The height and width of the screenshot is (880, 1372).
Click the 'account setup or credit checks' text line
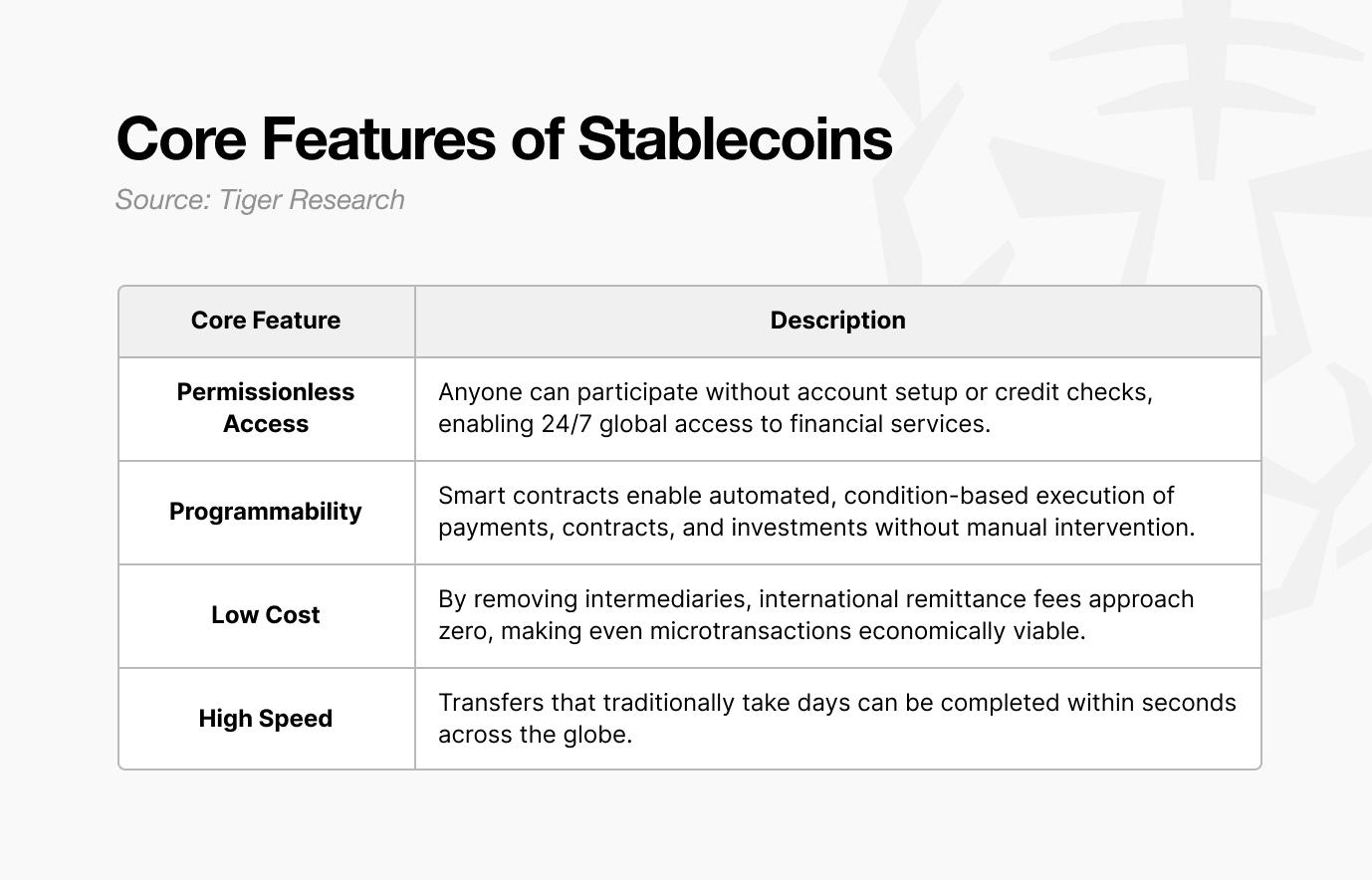(796, 392)
